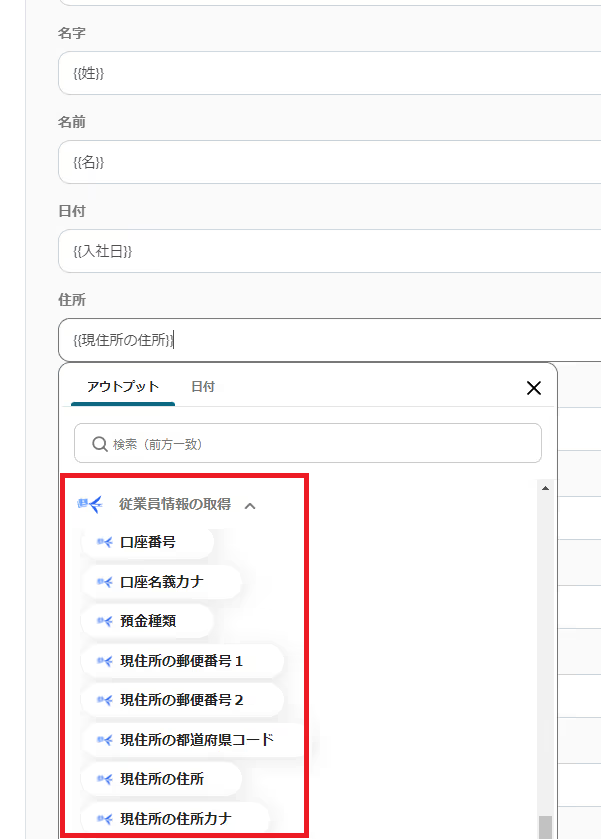The image size is (601, 839).
Task: Click the icon beside 口座番号
Action: click(104, 543)
